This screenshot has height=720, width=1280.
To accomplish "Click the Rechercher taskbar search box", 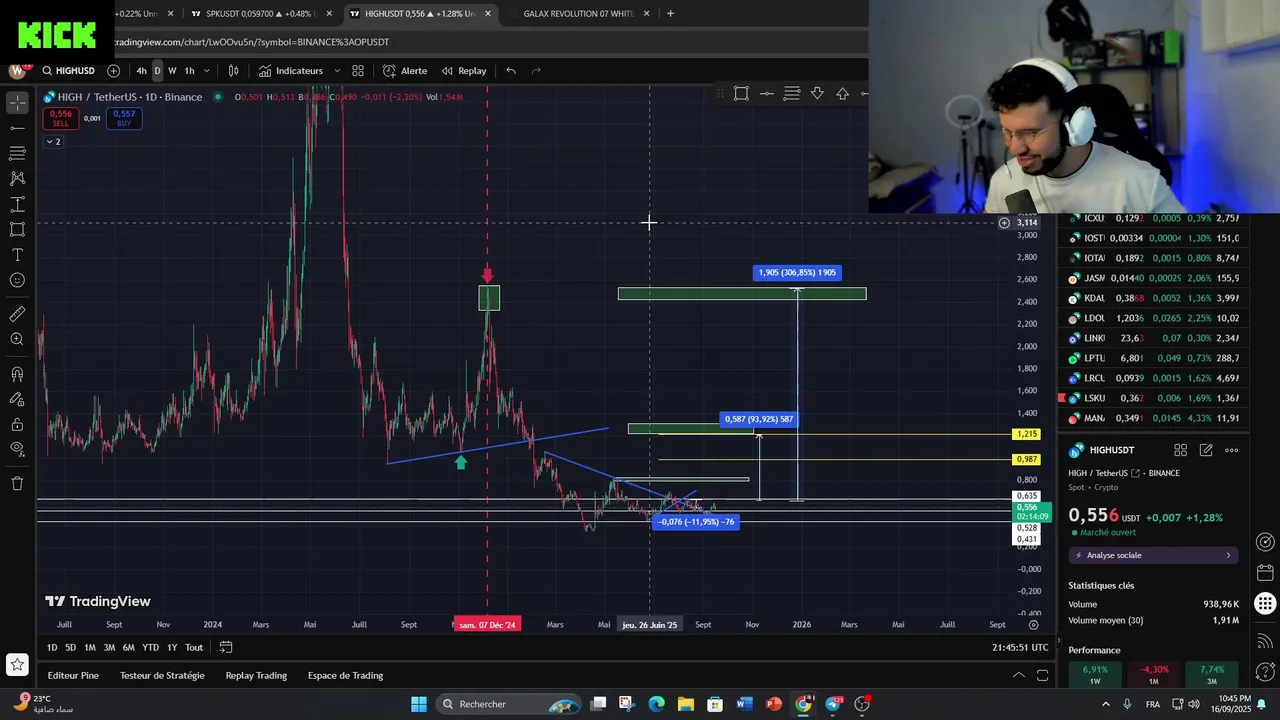I will point(508,704).
